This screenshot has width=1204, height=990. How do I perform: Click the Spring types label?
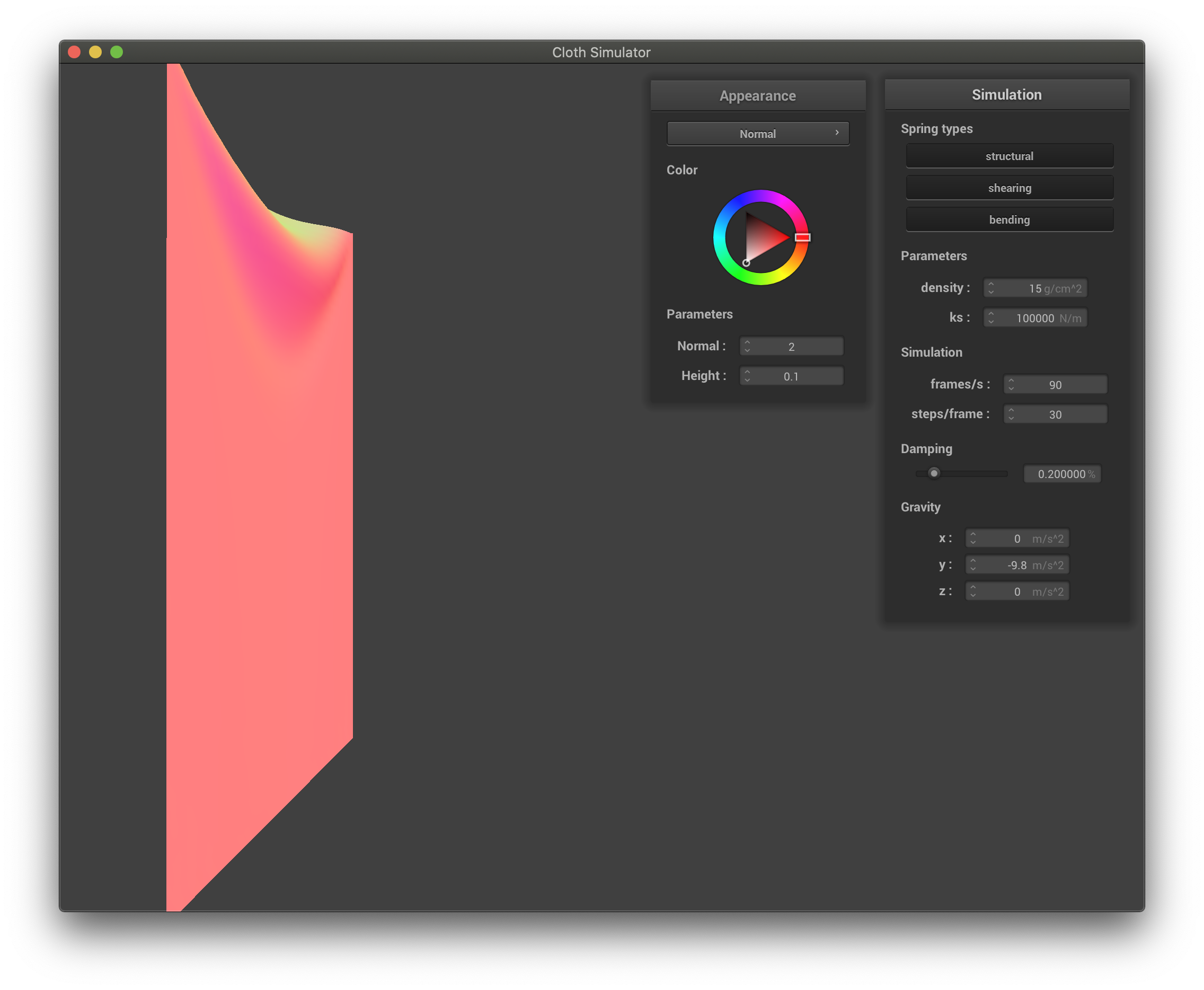tap(936, 128)
